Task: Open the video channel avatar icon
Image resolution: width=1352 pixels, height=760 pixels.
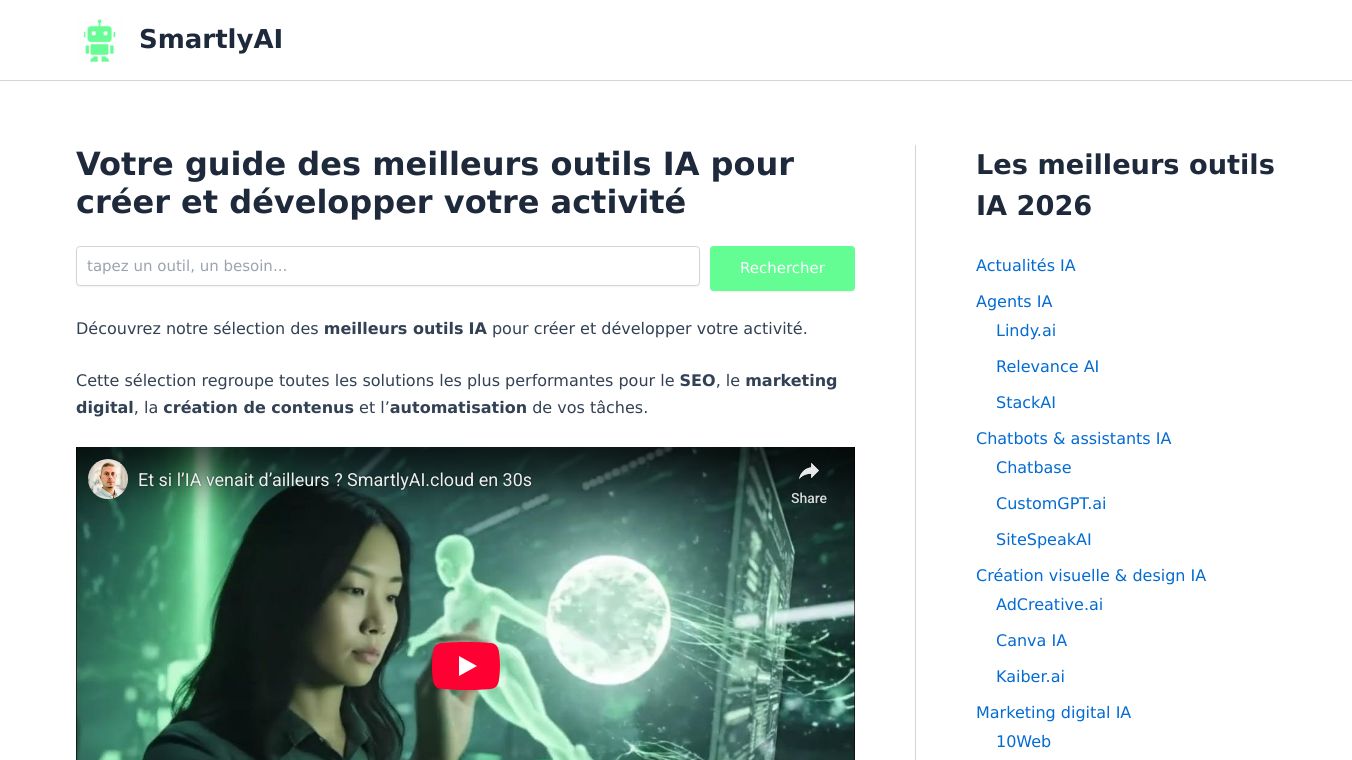Action: pyautogui.click(x=108, y=479)
